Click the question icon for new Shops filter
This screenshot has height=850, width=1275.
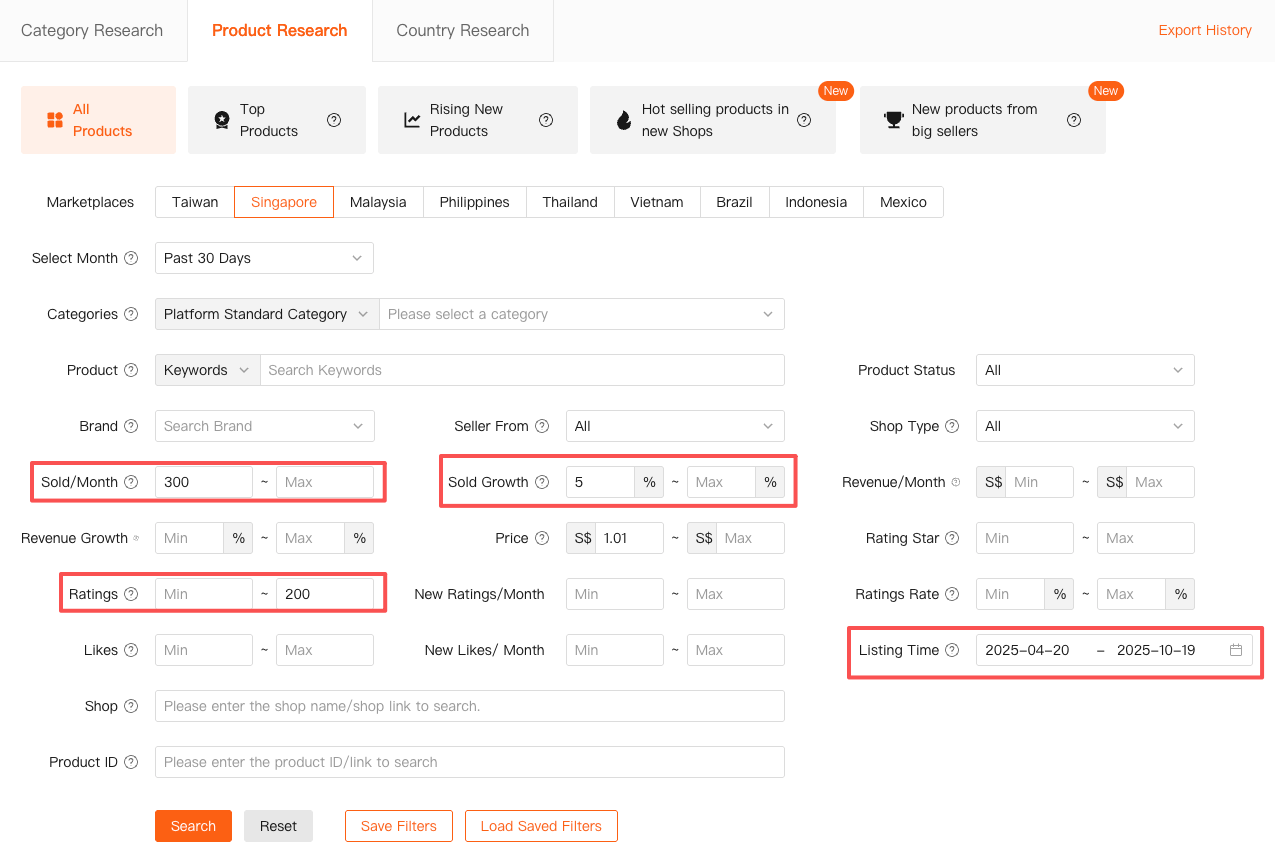[804, 120]
